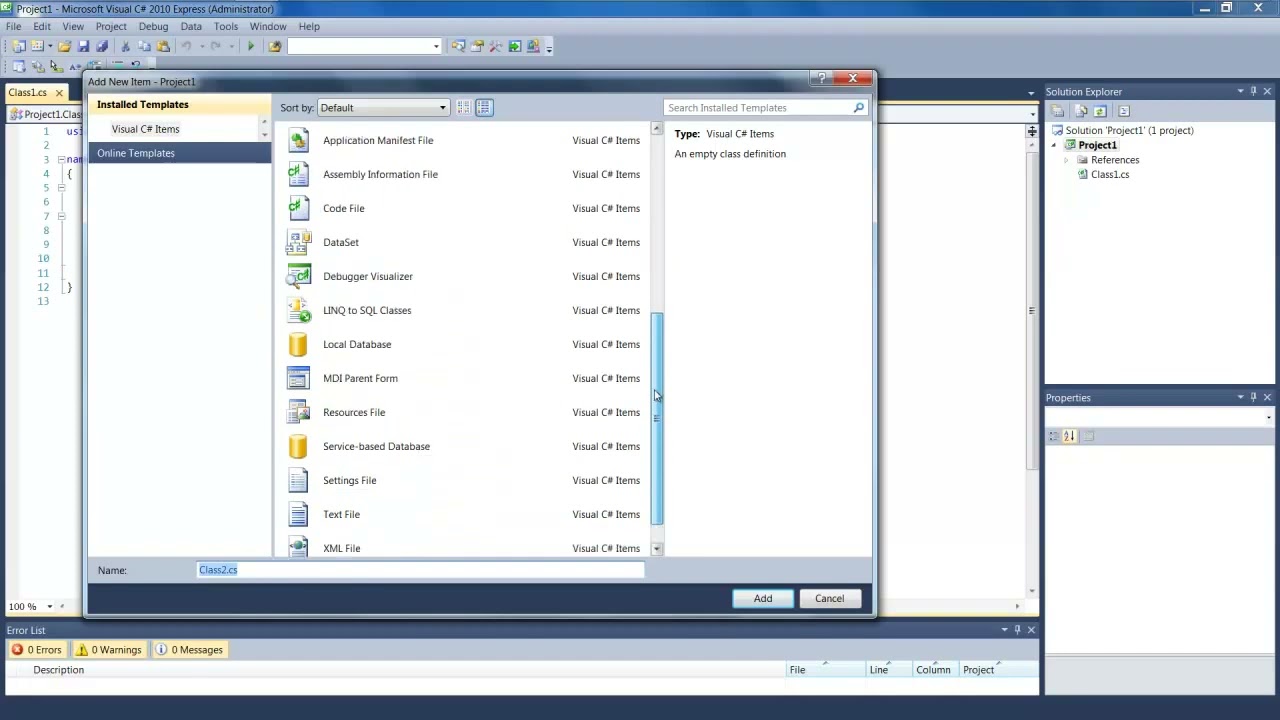Select the Text File template

click(463, 514)
